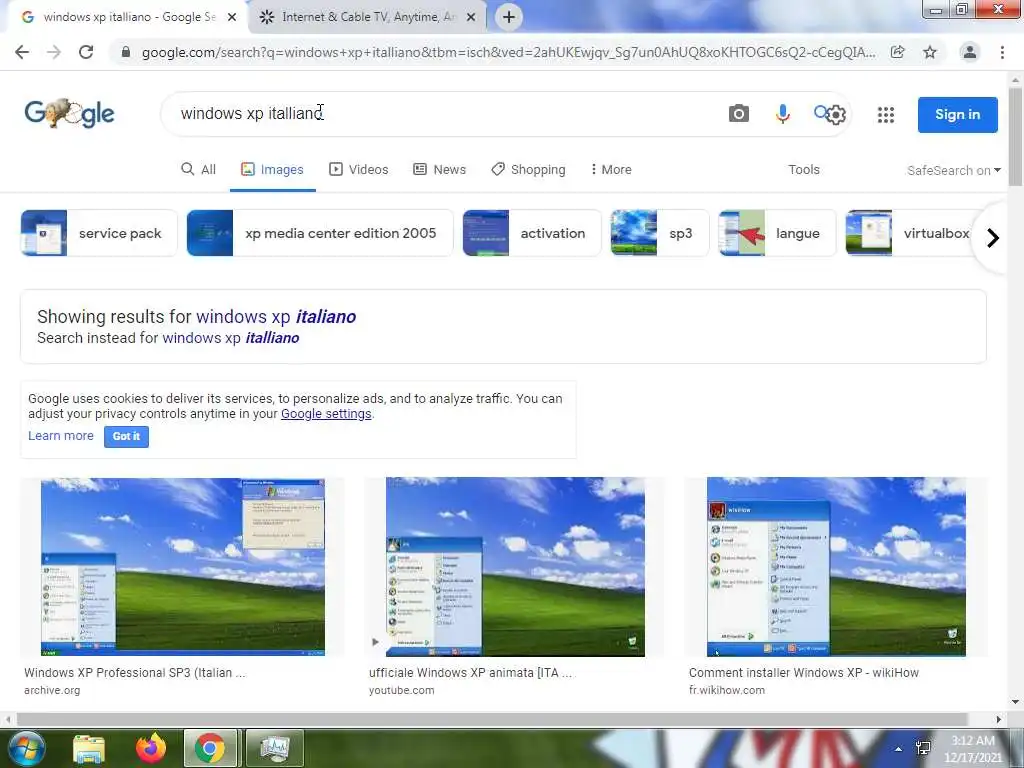Image resolution: width=1024 pixels, height=768 pixels.
Task: Click the vertical scrollbar down arrow
Action: click(1015, 703)
